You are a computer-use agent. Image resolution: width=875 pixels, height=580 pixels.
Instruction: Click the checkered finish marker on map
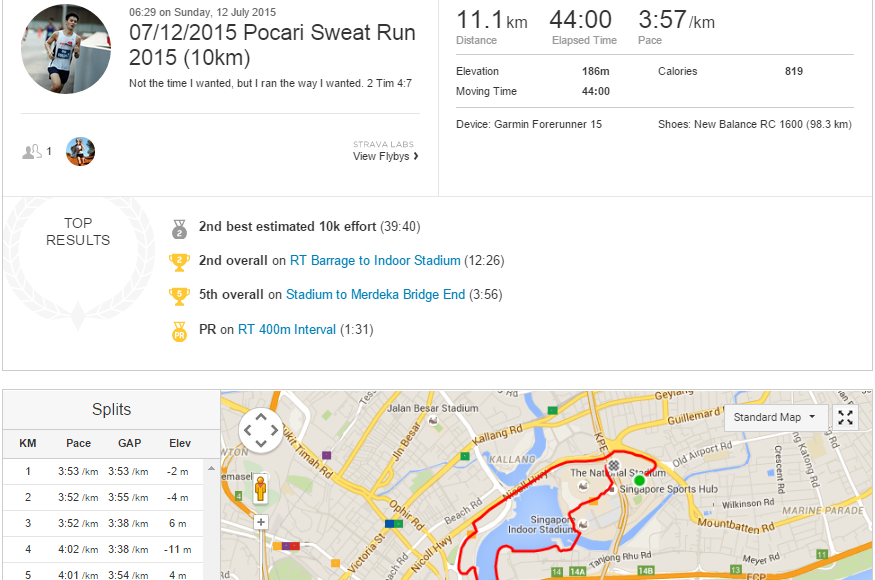pyautogui.click(x=614, y=465)
